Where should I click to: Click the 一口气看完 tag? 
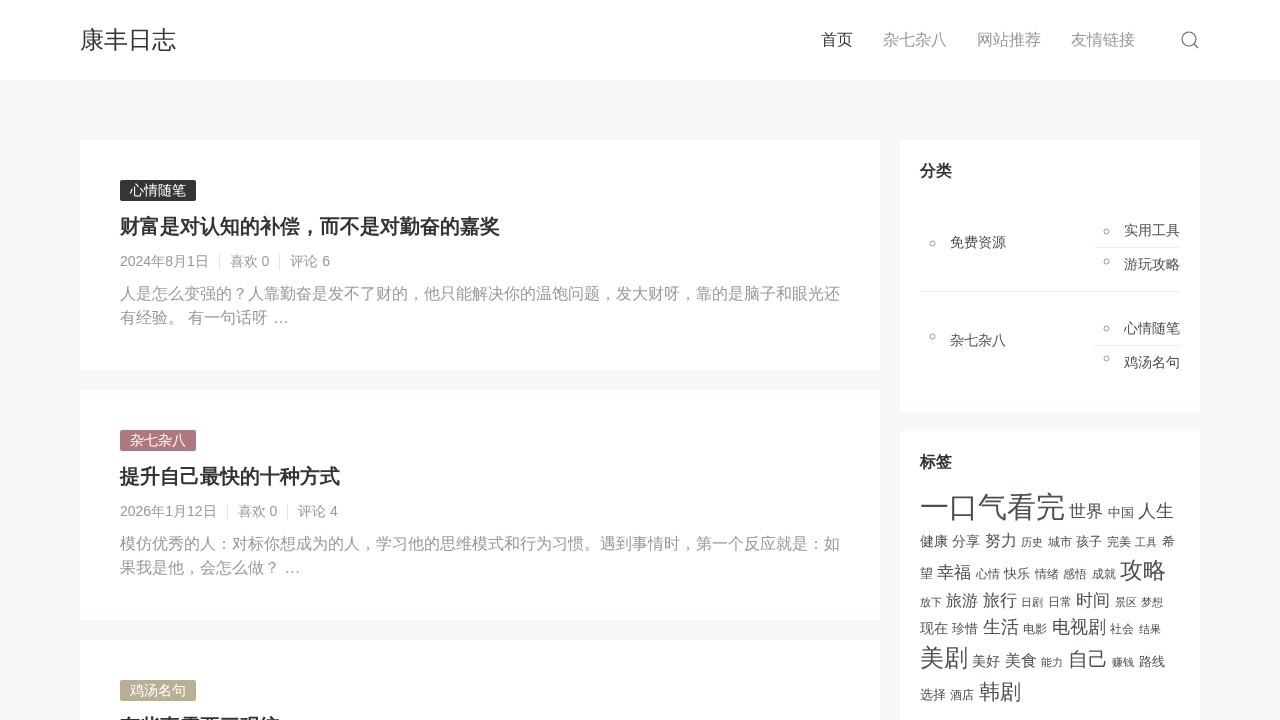point(991,508)
